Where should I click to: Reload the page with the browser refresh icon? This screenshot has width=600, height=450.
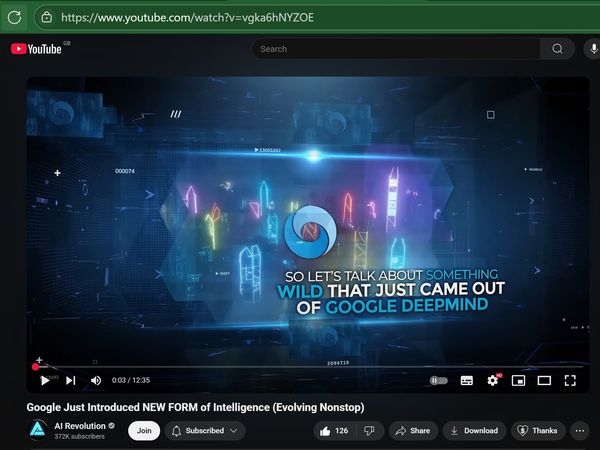(15, 17)
